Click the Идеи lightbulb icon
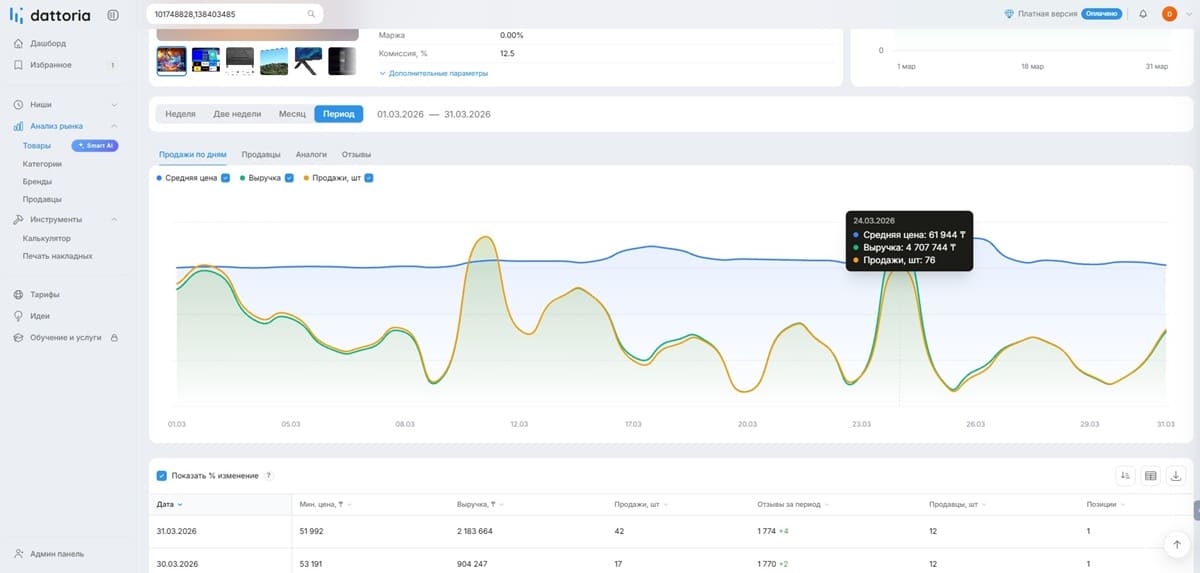1200x573 pixels. tap(19, 316)
